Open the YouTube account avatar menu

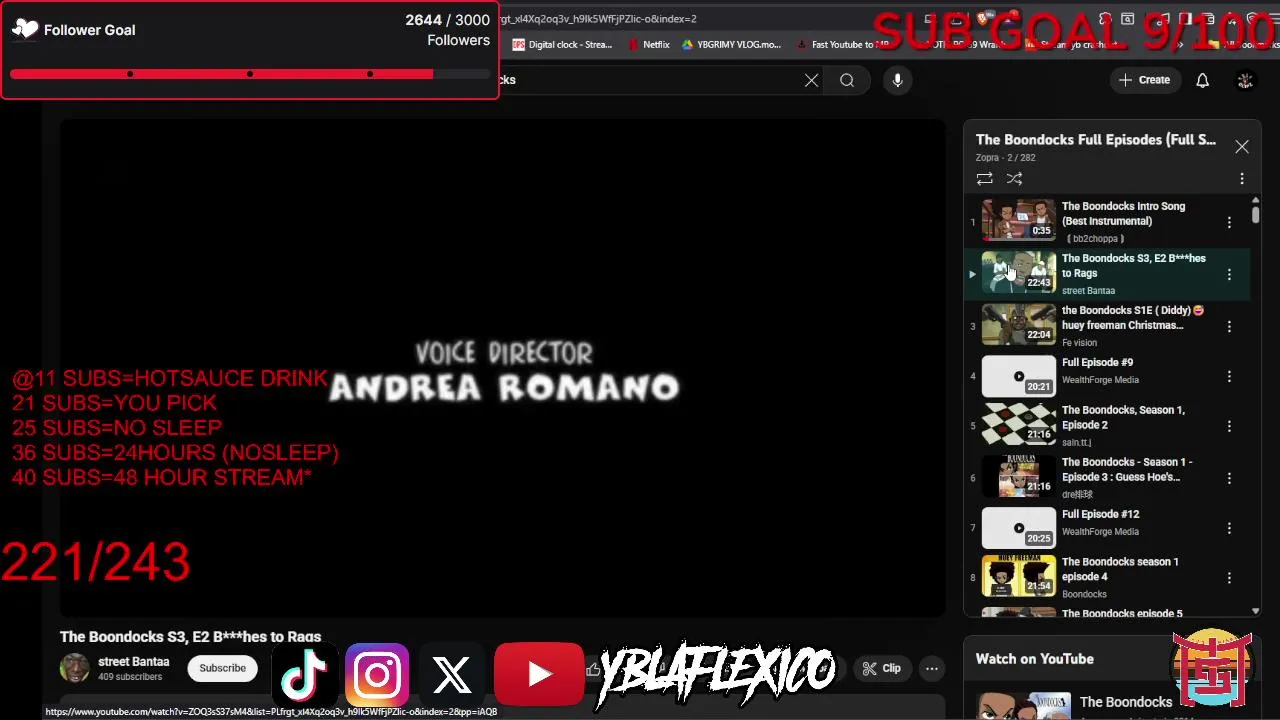pos(1245,80)
